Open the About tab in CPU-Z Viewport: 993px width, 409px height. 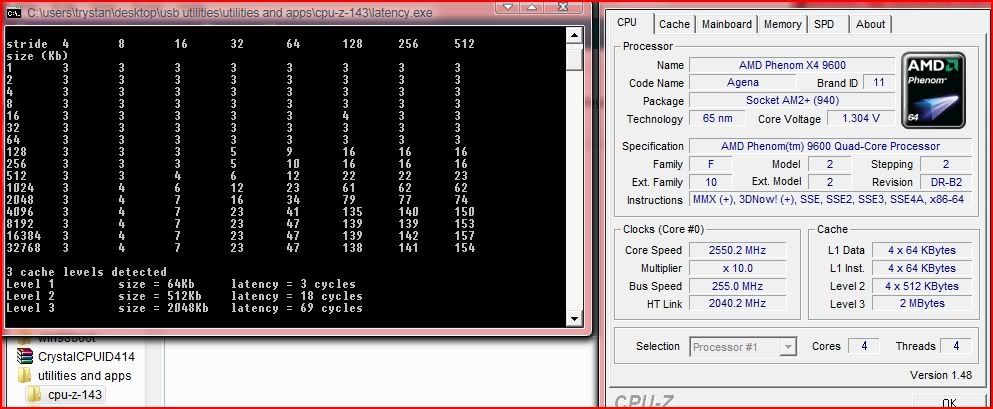(870, 24)
